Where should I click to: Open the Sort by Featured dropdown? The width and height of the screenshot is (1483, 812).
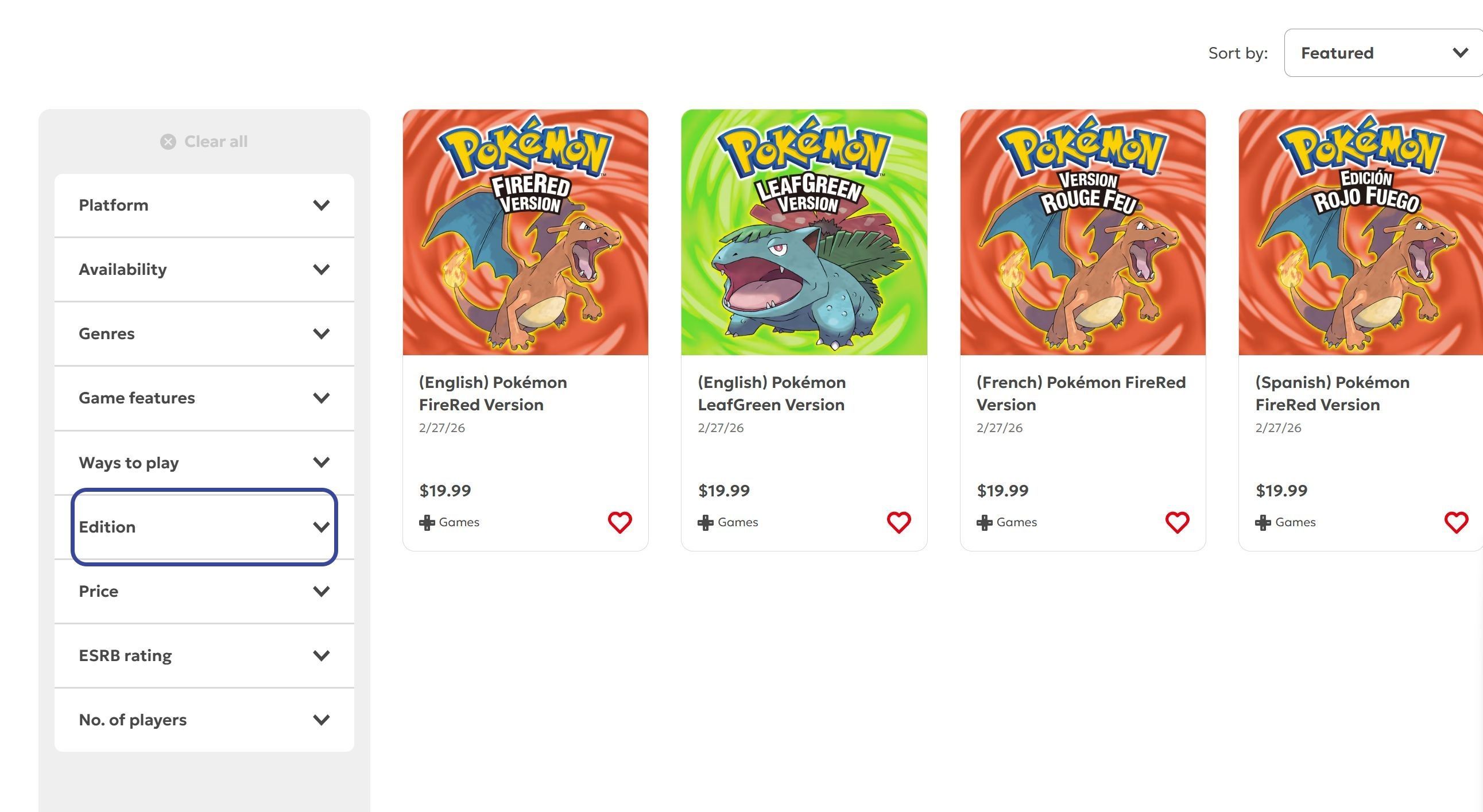tap(1382, 53)
